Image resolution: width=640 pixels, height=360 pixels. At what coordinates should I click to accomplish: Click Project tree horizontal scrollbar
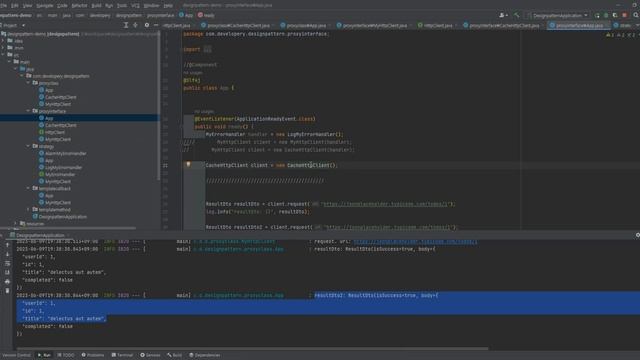[x=68, y=228]
